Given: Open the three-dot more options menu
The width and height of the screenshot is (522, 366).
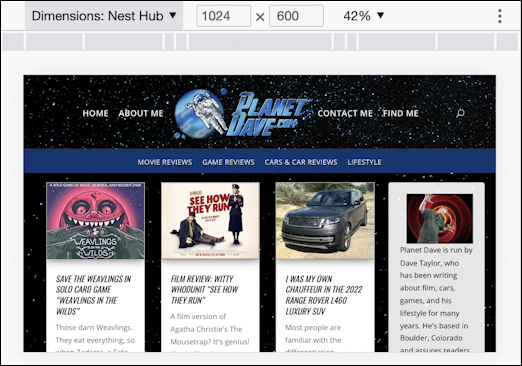Looking at the screenshot, I should tap(499, 16).
